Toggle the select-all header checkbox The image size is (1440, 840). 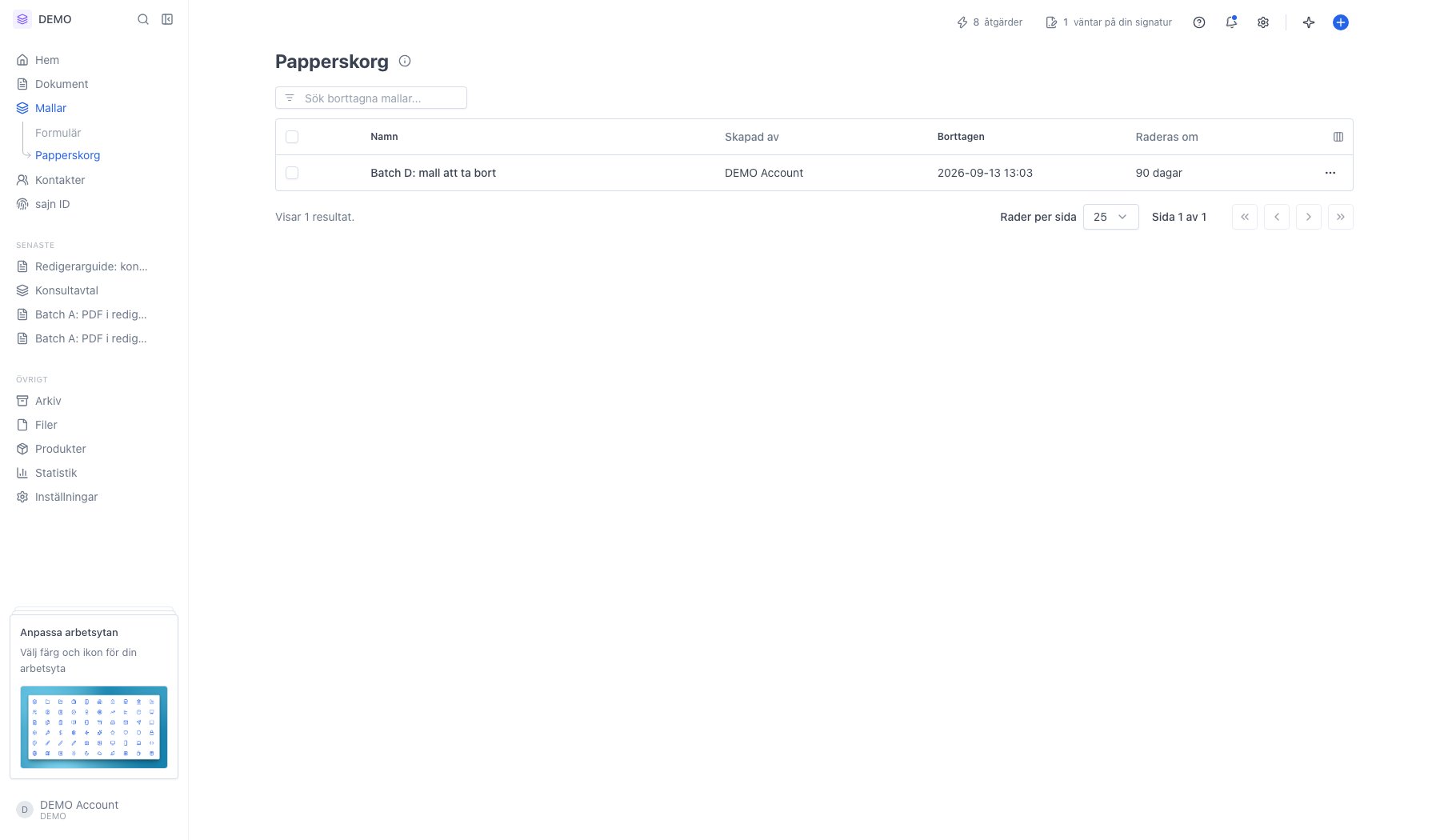coord(292,137)
